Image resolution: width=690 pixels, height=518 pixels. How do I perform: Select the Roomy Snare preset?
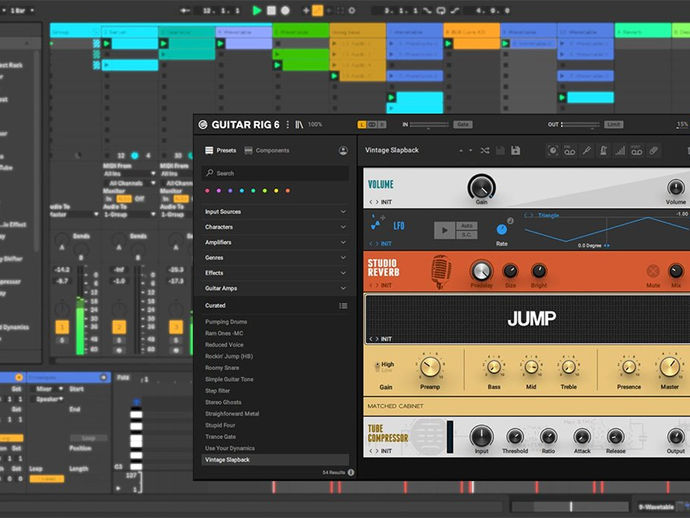tap(222, 367)
